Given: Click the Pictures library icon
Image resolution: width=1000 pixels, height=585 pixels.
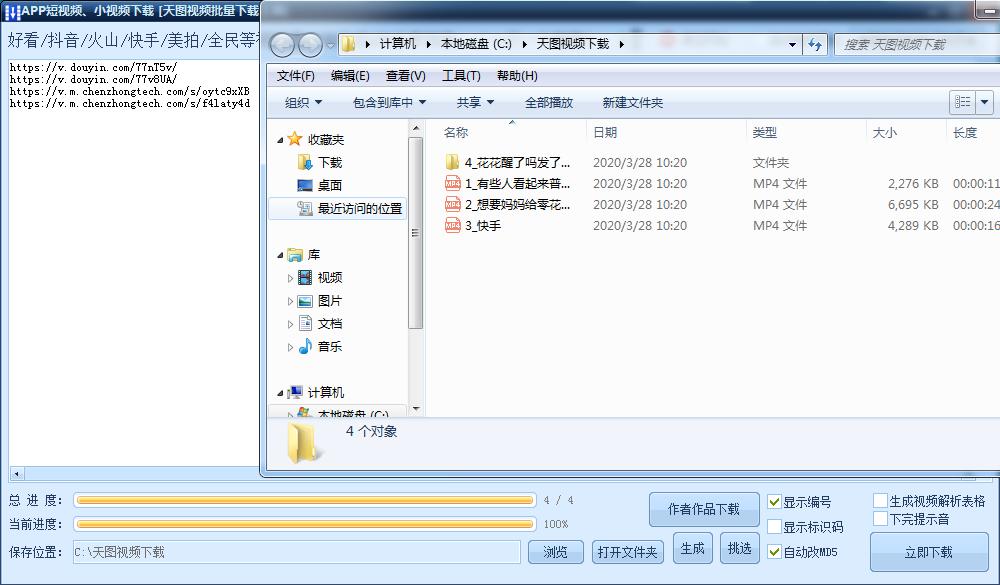Looking at the screenshot, I should [305, 300].
